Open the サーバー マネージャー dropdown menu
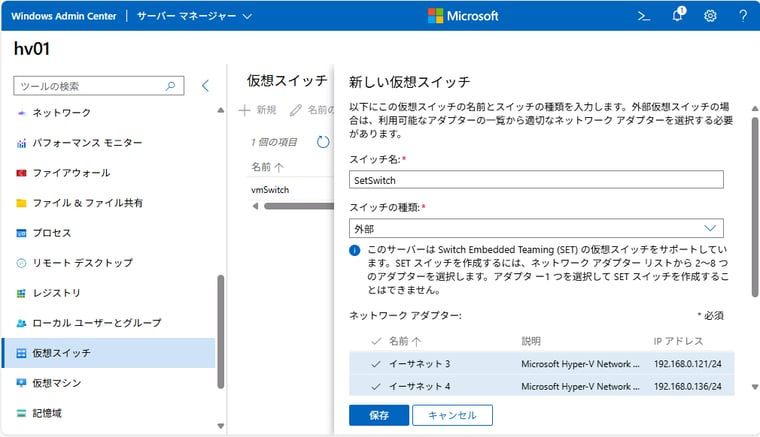 [194, 16]
